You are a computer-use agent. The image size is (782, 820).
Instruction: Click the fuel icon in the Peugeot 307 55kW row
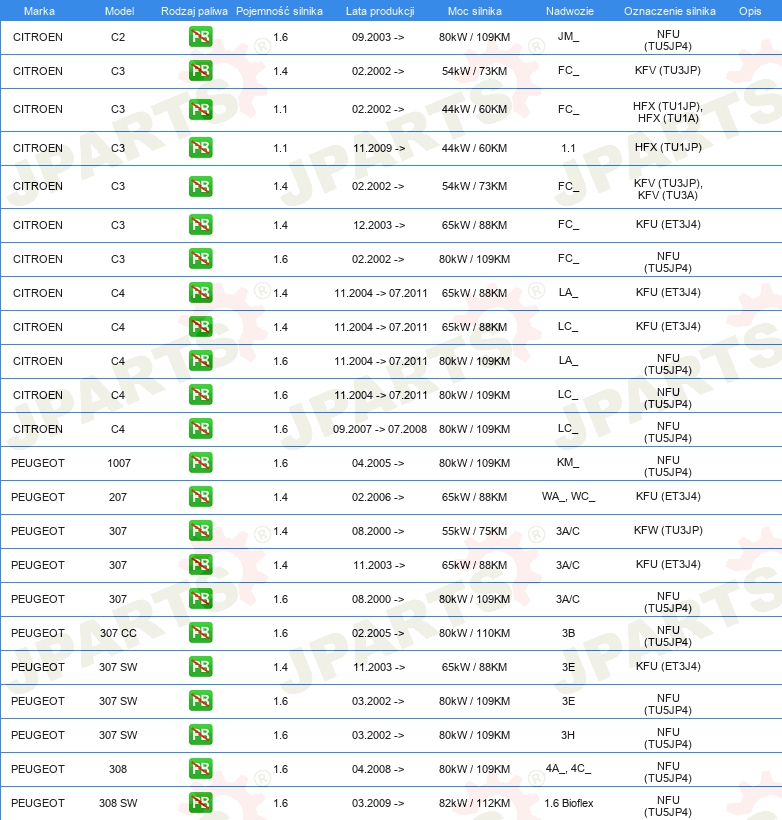tap(200, 531)
